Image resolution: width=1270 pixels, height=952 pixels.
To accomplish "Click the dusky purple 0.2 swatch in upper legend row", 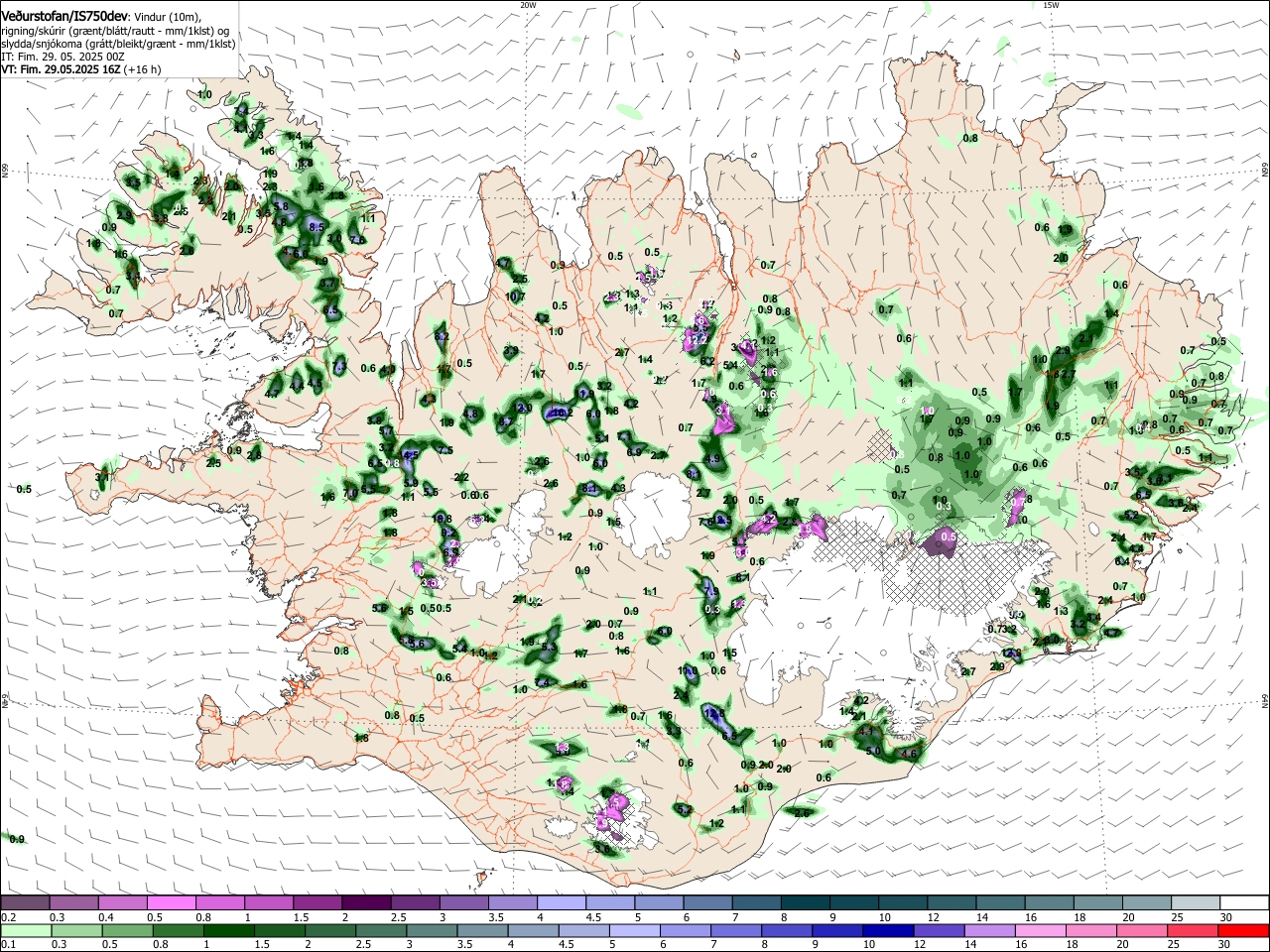I will pyautogui.click(x=25, y=902).
